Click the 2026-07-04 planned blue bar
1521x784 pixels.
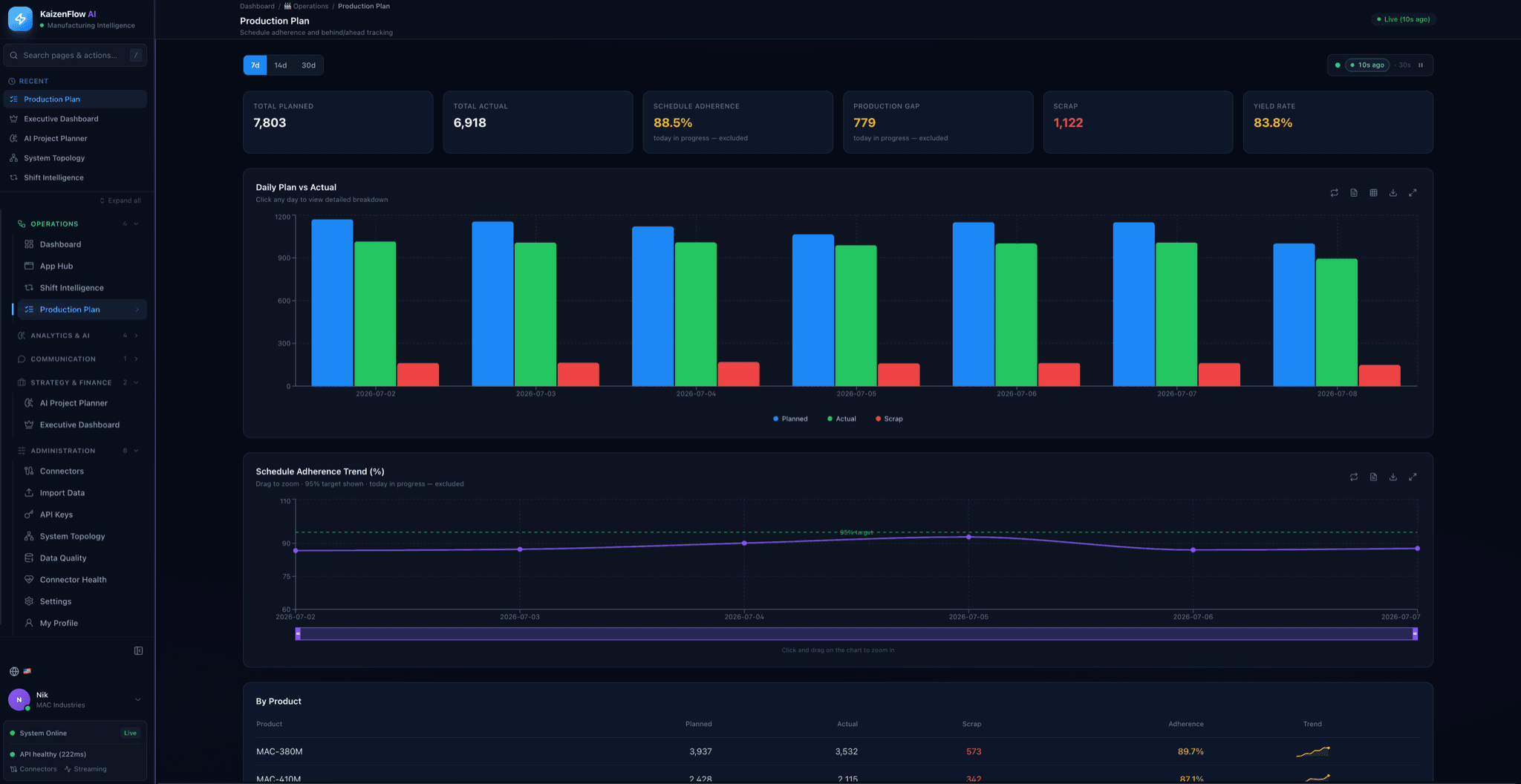click(x=653, y=306)
